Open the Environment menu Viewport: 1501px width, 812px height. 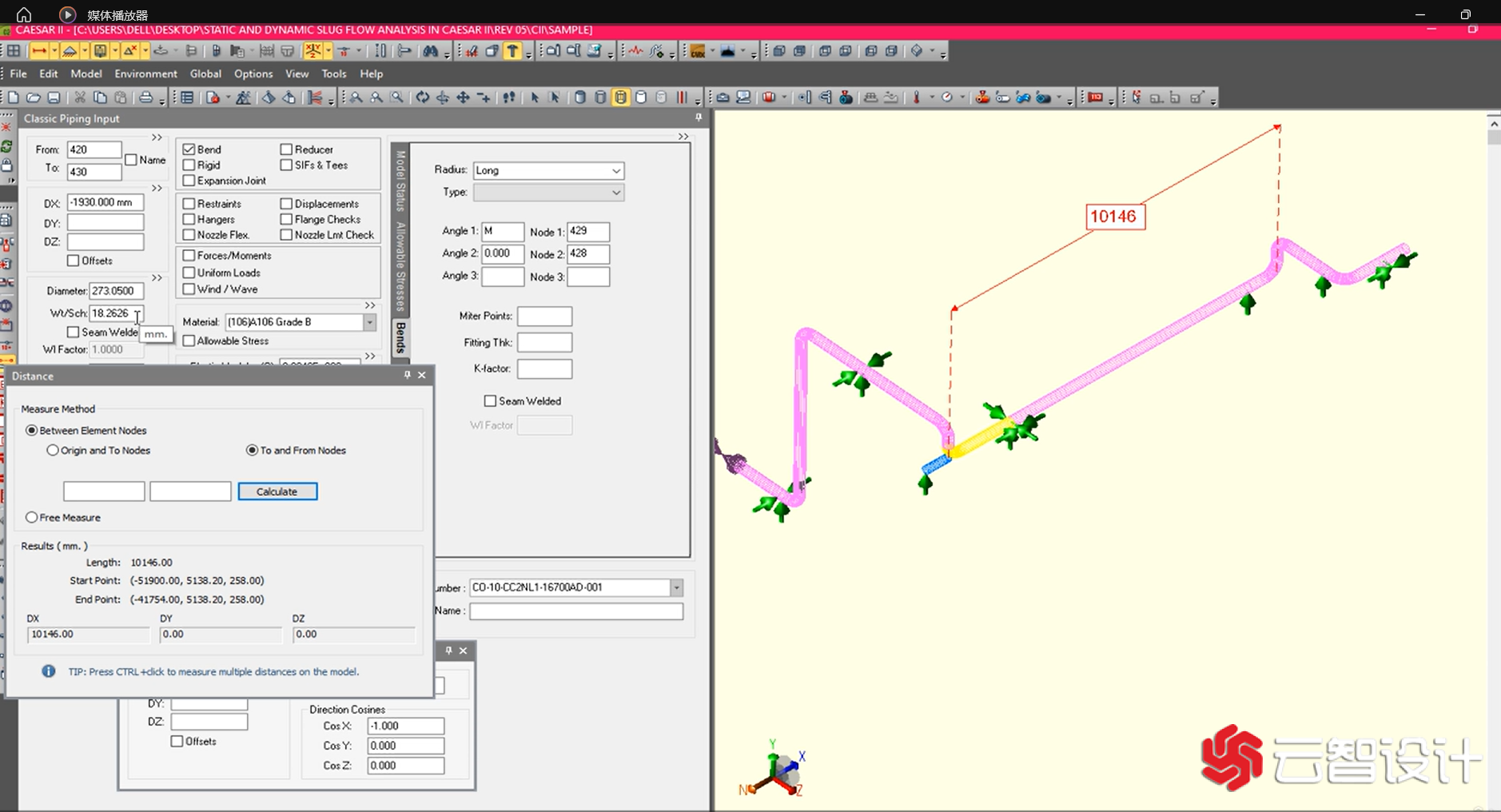145,74
